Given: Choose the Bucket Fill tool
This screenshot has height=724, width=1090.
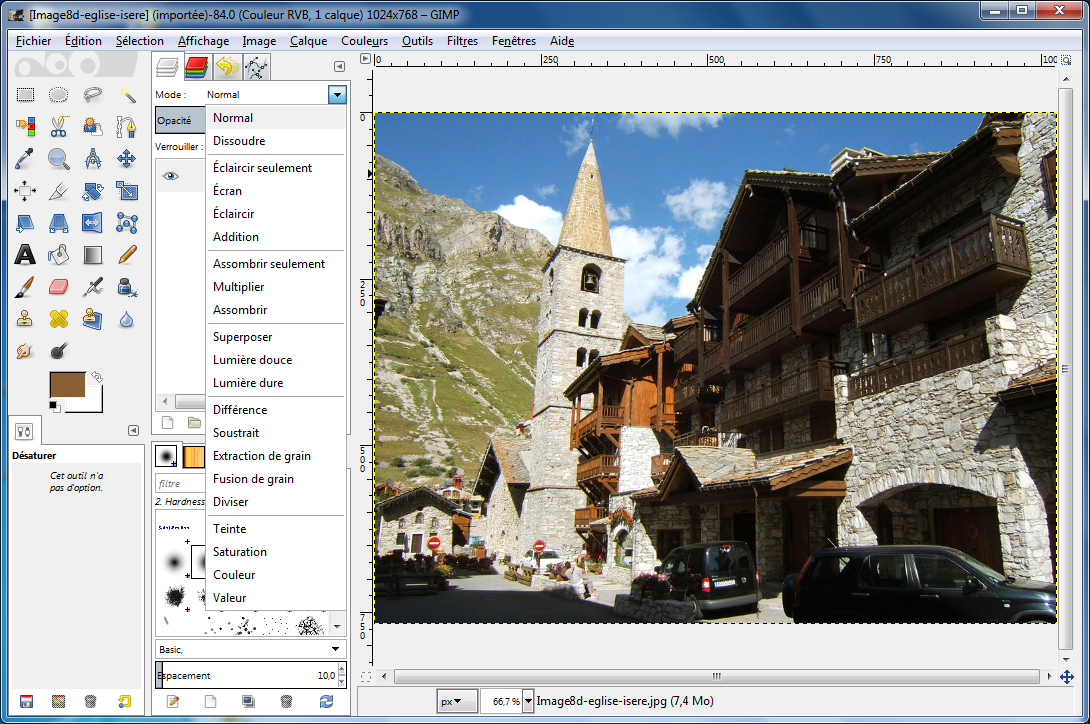Looking at the screenshot, I should (58, 255).
